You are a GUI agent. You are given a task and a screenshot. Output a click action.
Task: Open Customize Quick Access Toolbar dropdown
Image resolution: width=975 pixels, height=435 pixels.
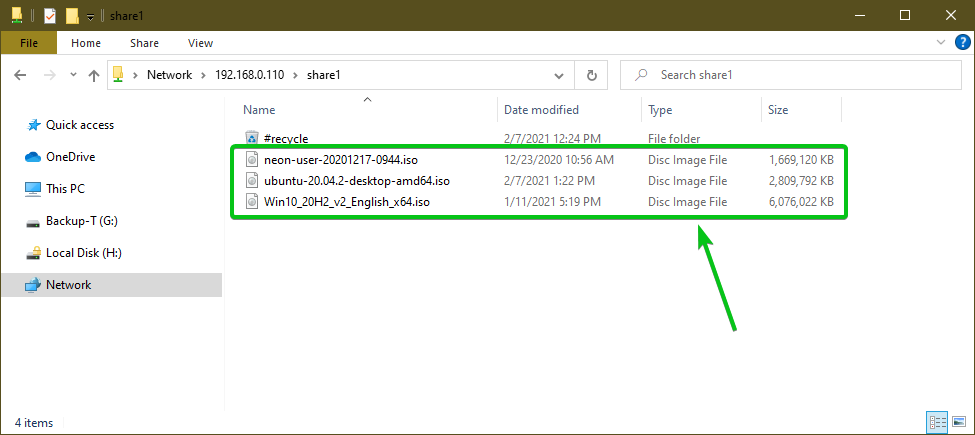click(90, 16)
